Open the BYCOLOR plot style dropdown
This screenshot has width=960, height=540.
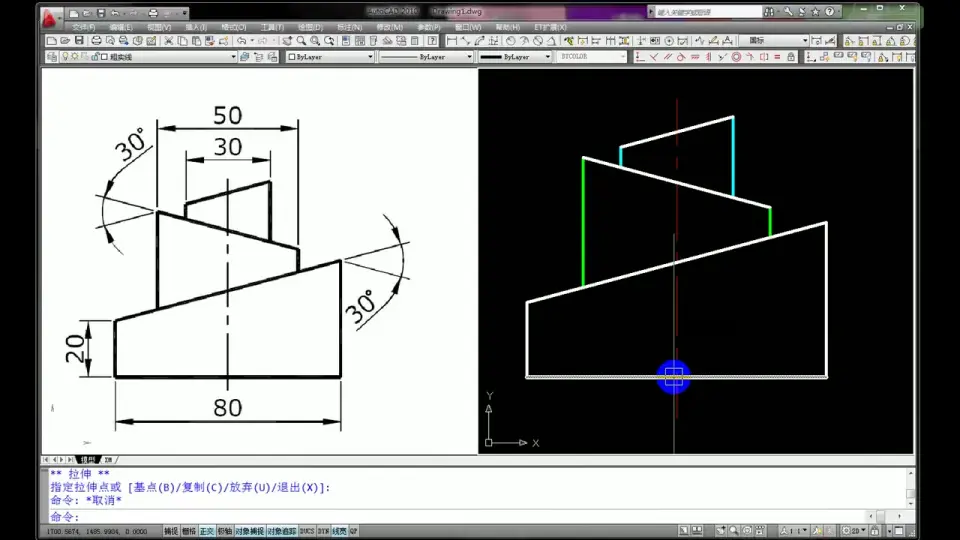coord(592,57)
